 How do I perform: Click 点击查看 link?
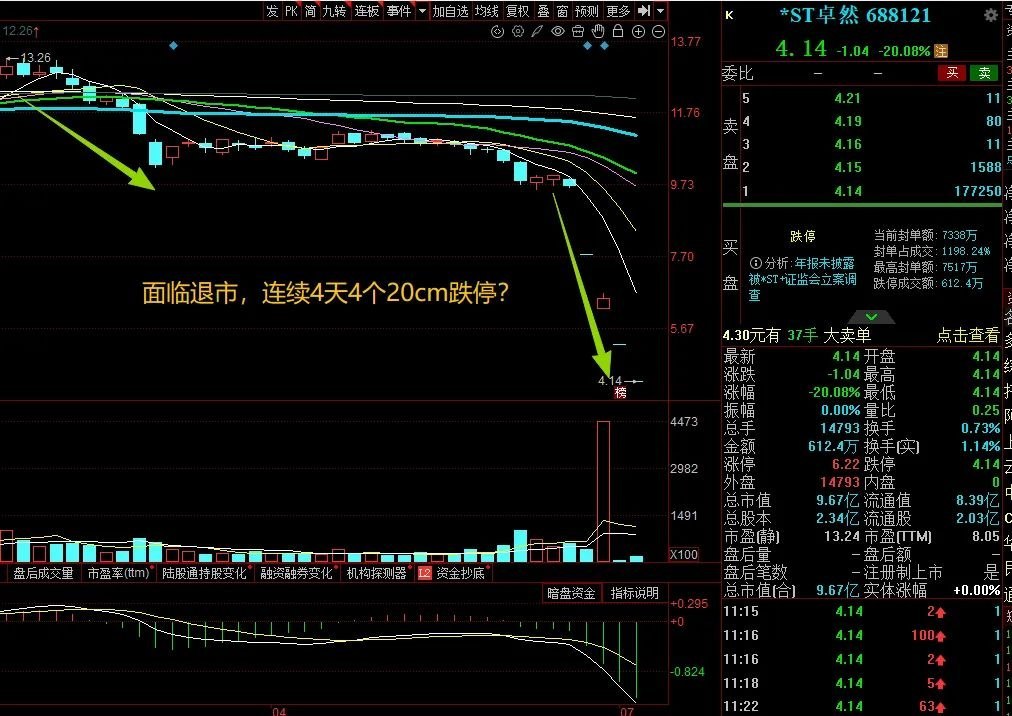pos(967,335)
